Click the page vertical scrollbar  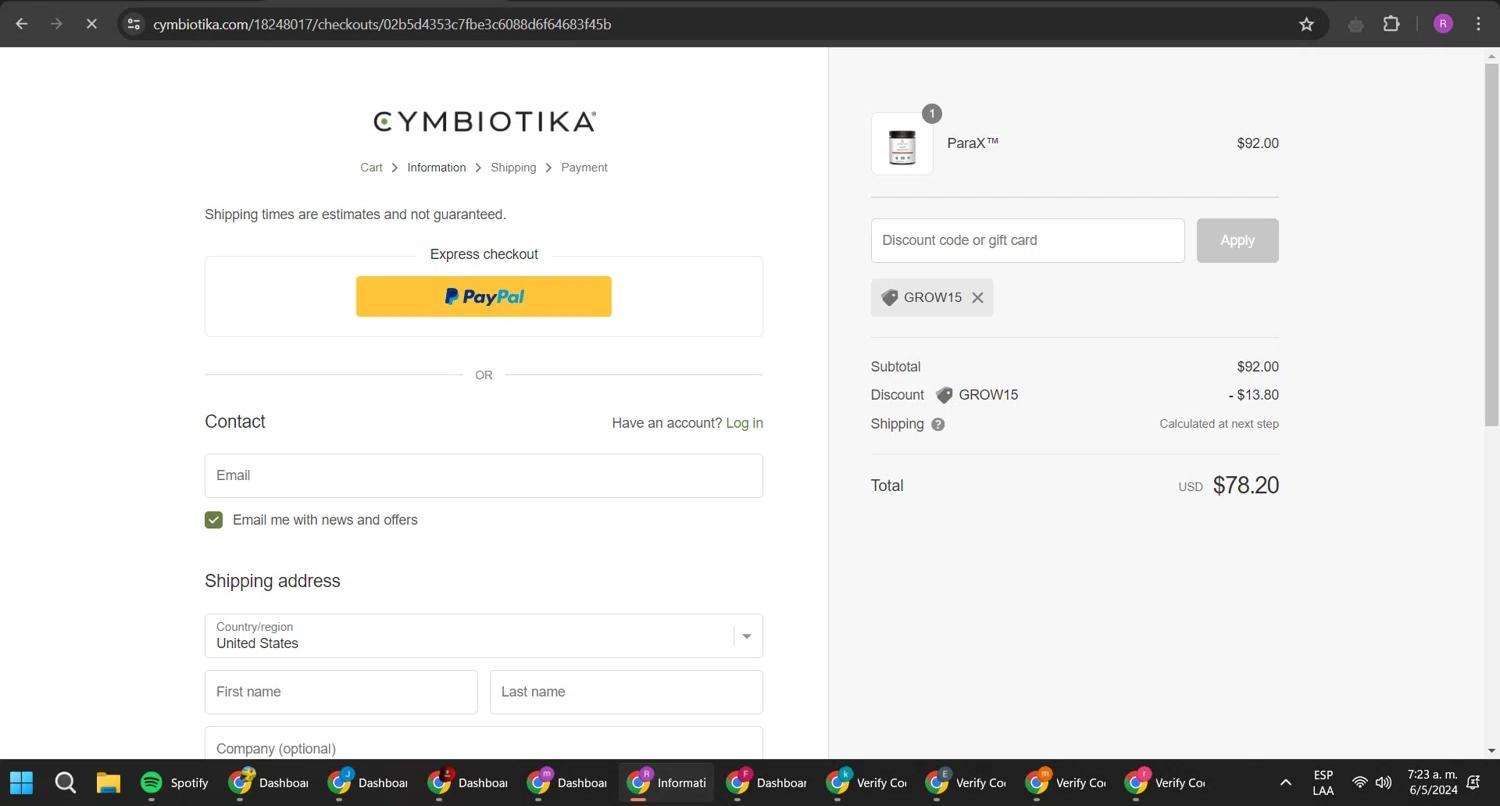click(1491, 245)
